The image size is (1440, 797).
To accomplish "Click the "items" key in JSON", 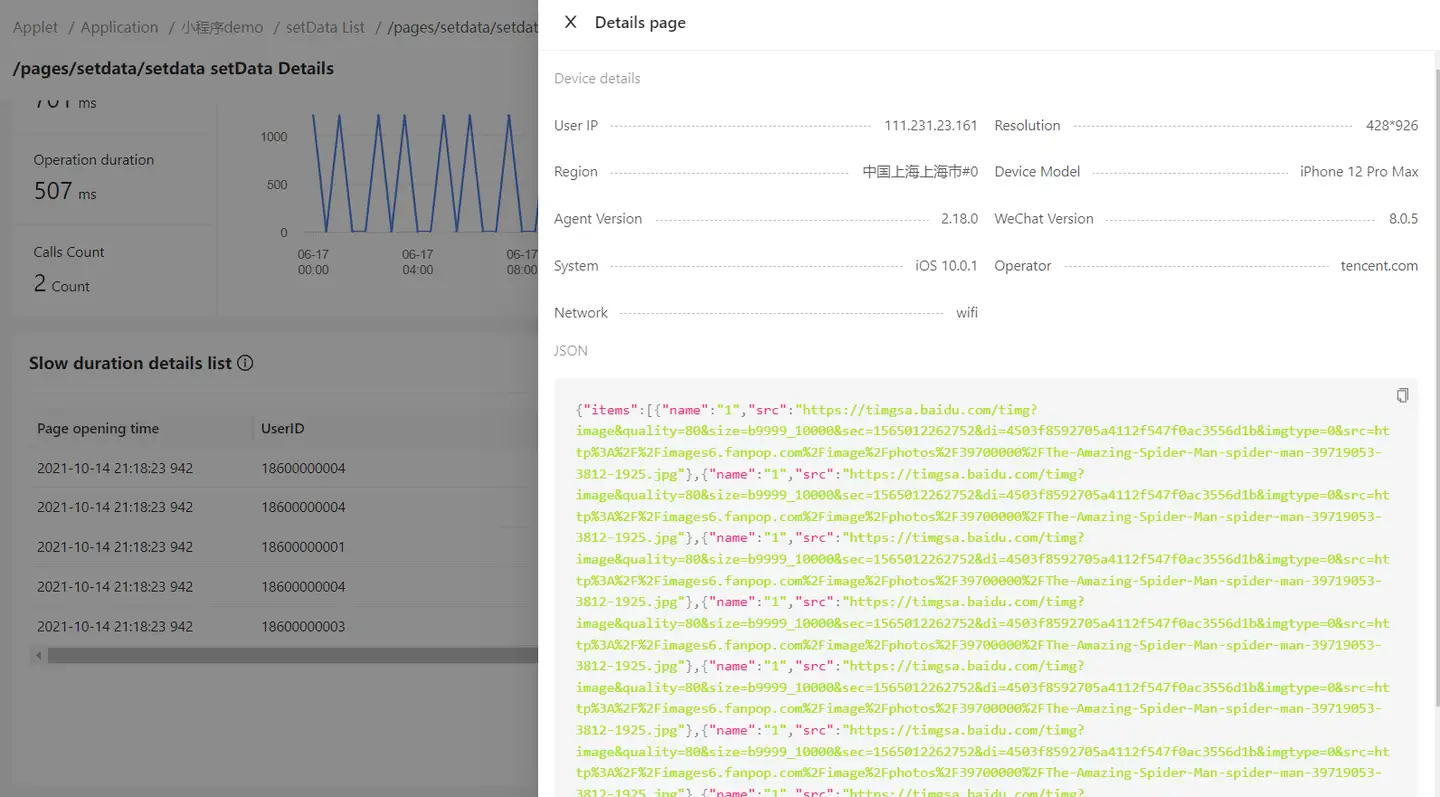I will (608, 410).
